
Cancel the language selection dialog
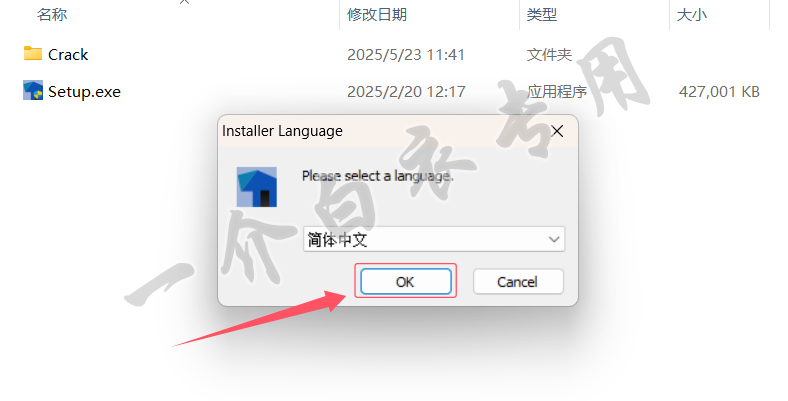coord(518,281)
